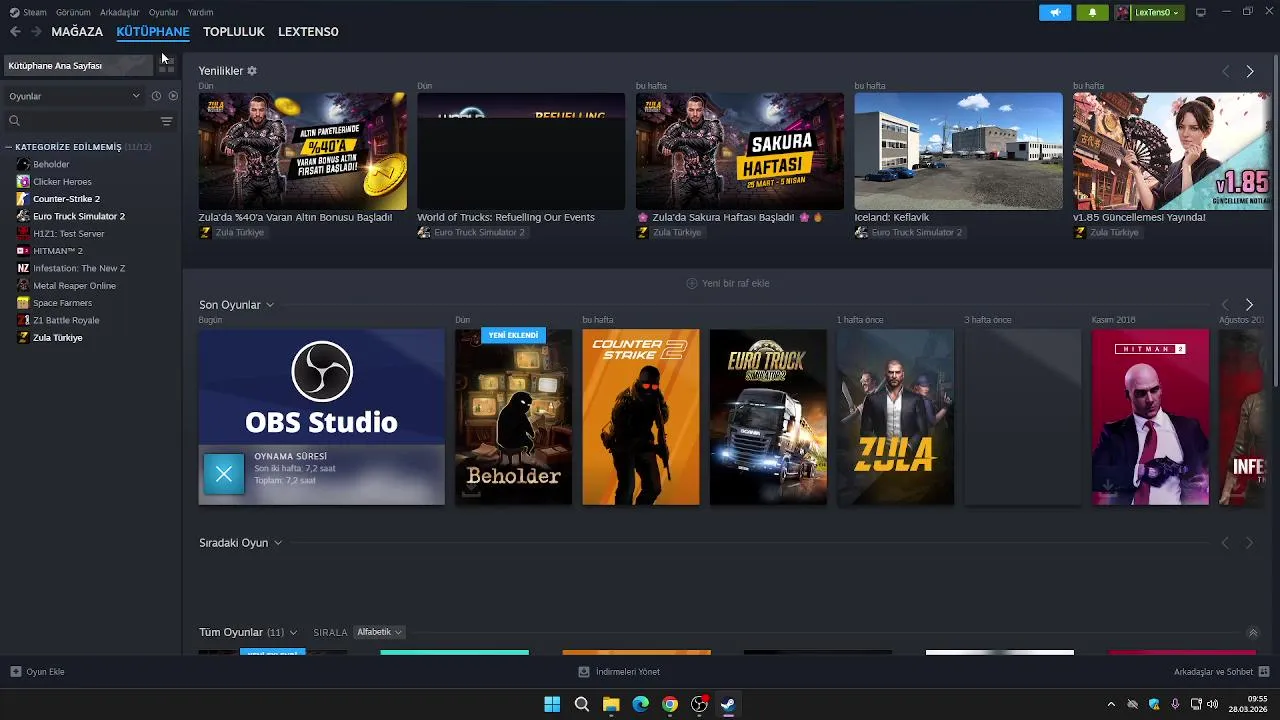The image size is (1280, 720).
Task: Open OBS Studio icon in the taskbar
Action: 699,704
